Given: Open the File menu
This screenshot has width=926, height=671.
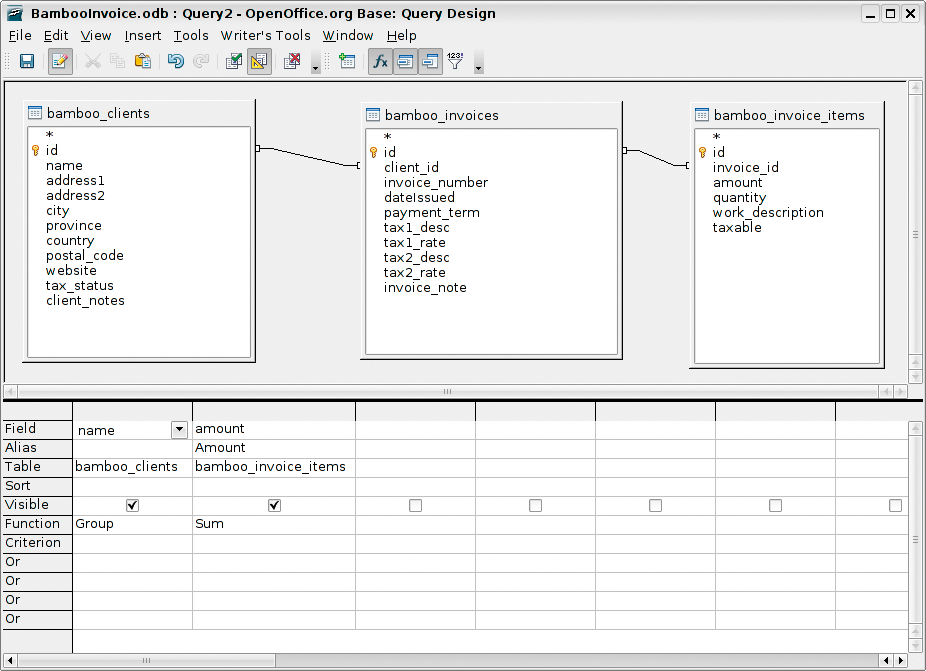Looking at the screenshot, I should 20,35.
